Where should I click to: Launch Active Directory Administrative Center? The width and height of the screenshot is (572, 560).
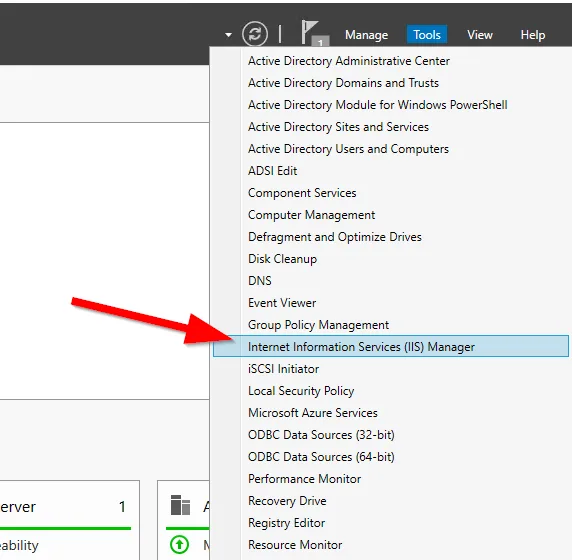pos(348,61)
